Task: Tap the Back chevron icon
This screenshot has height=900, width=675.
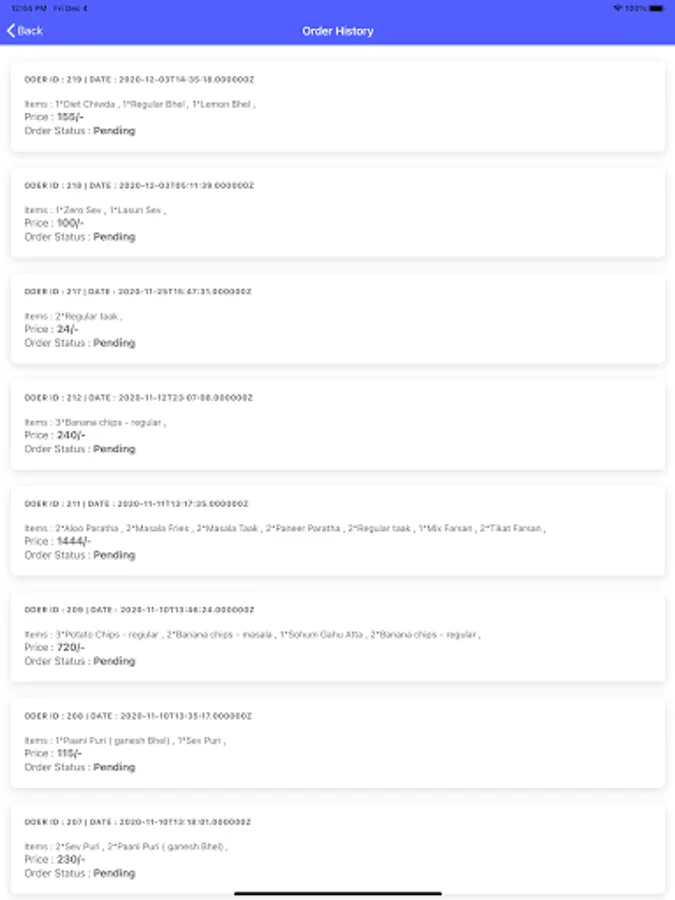Action: 11,31
